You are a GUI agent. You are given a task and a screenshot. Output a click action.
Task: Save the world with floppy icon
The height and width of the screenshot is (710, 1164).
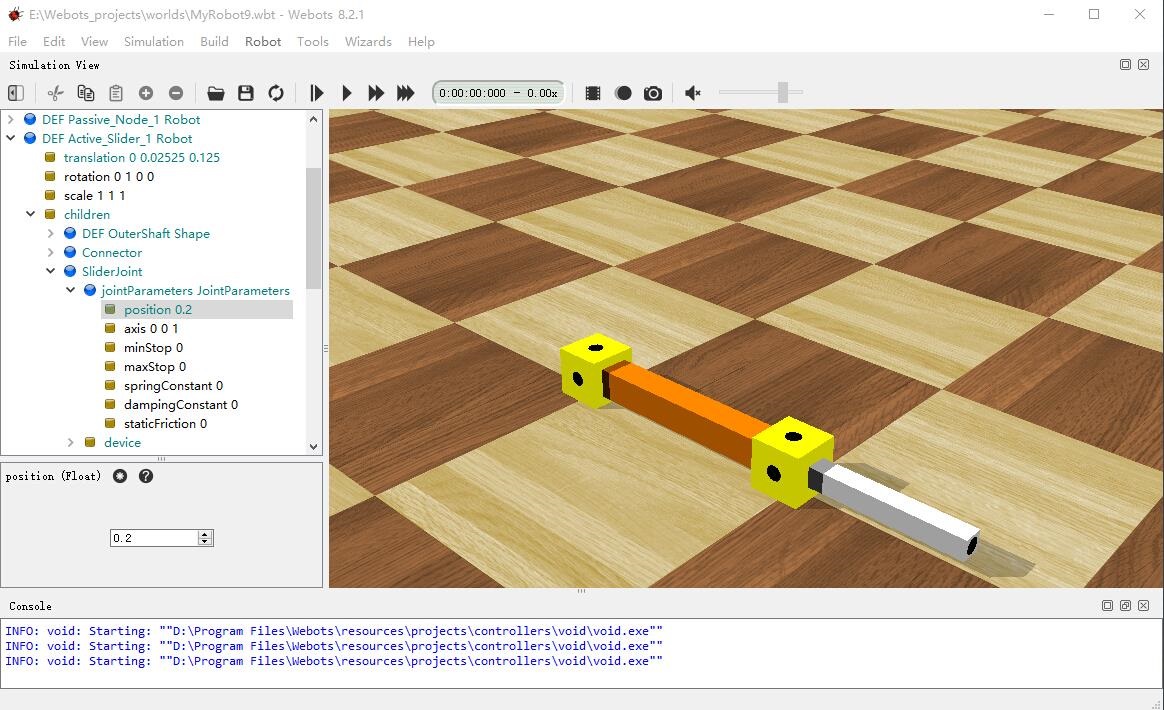pyautogui.click(x=246, y=93)
